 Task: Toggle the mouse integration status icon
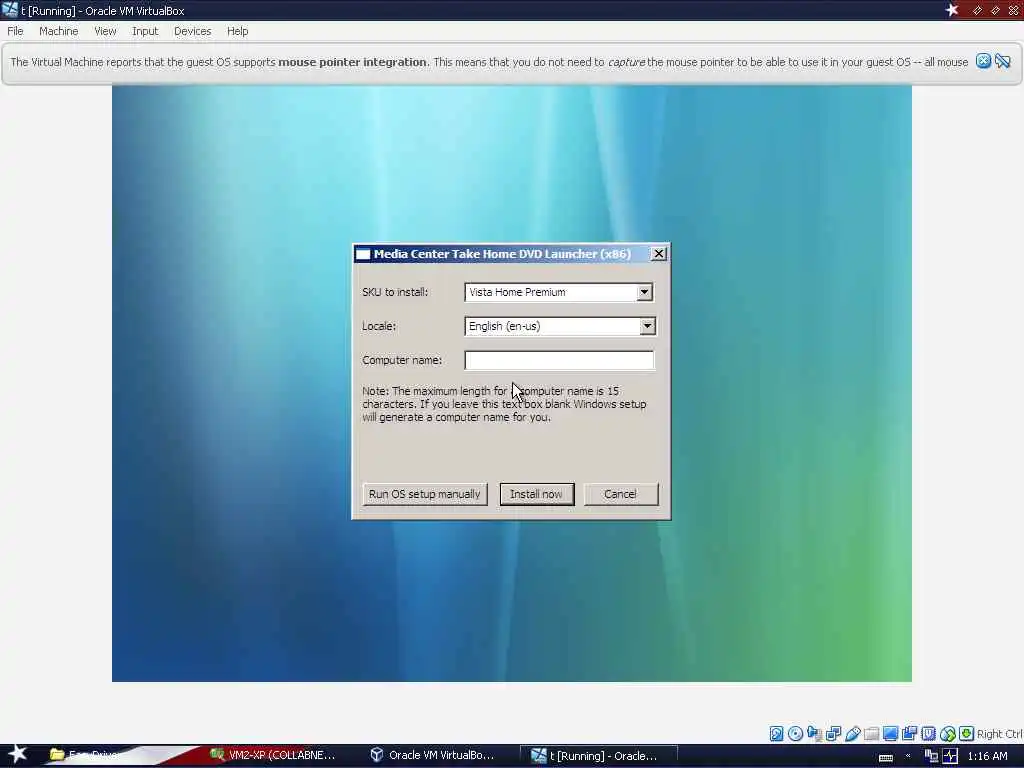coord(948,733)
